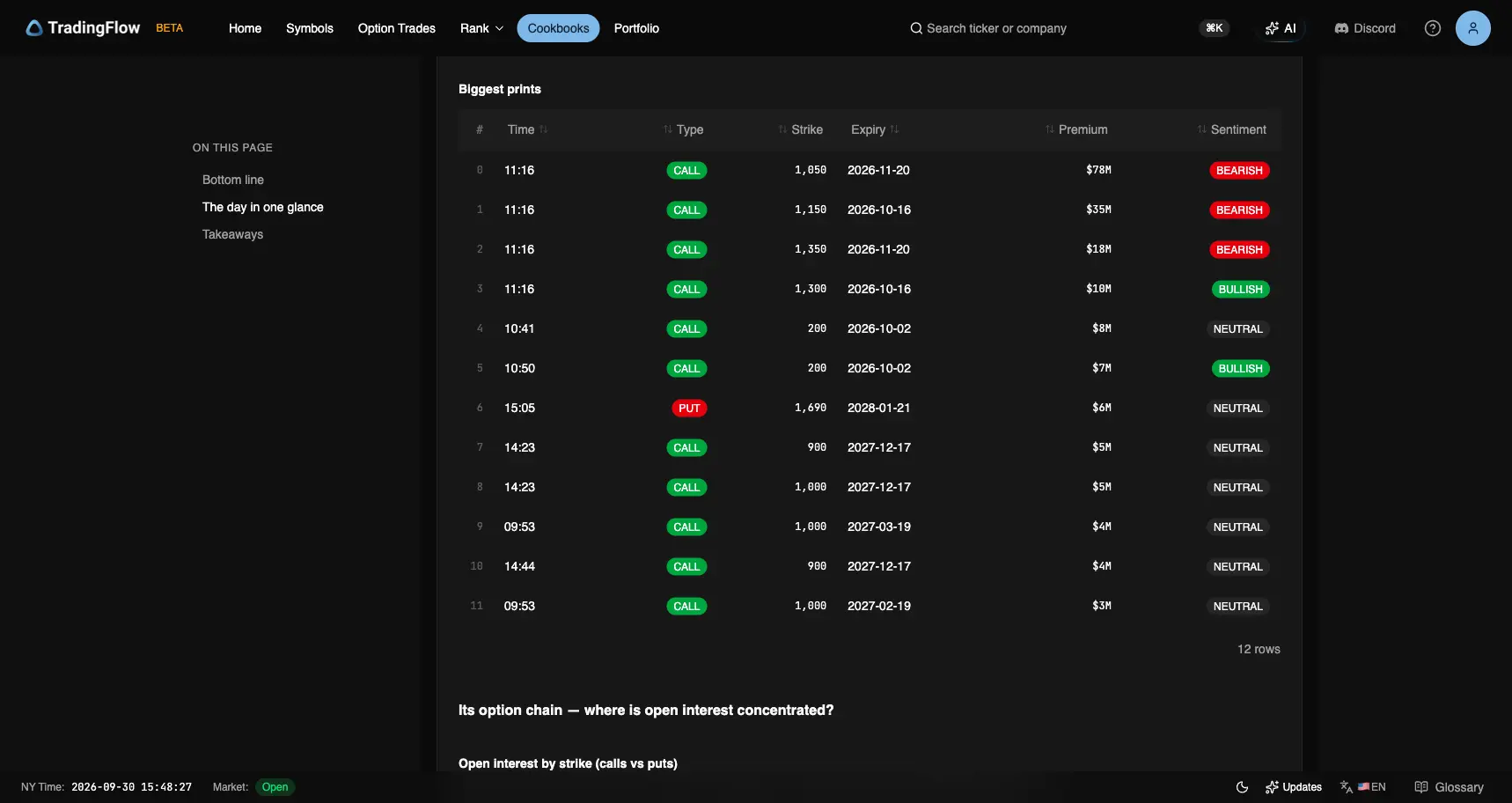Click the 12 rows count label
Screen dimensions: 1512x803
point(1259,649)
